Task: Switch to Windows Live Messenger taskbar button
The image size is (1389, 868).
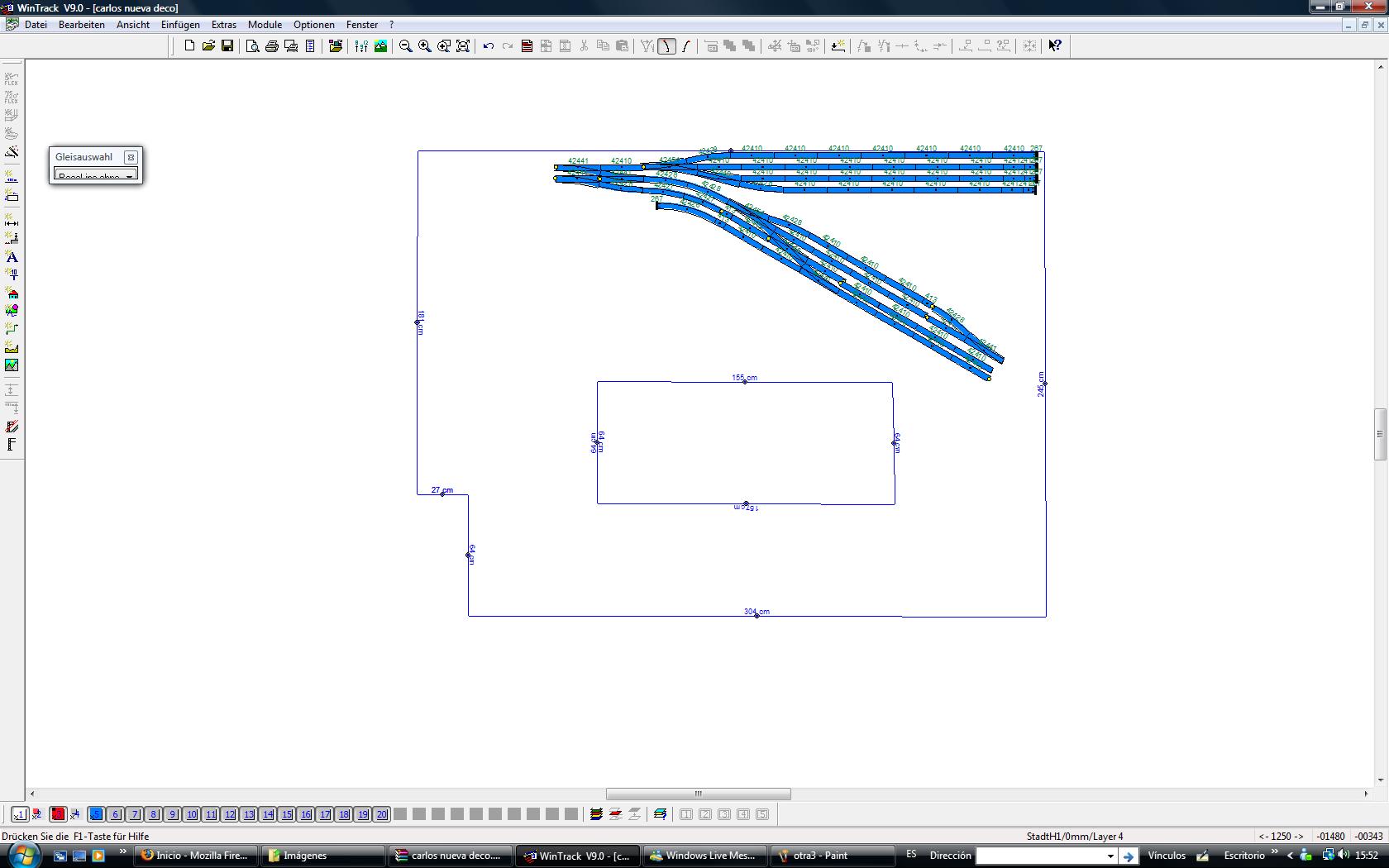Action: [x=705, y=856]
